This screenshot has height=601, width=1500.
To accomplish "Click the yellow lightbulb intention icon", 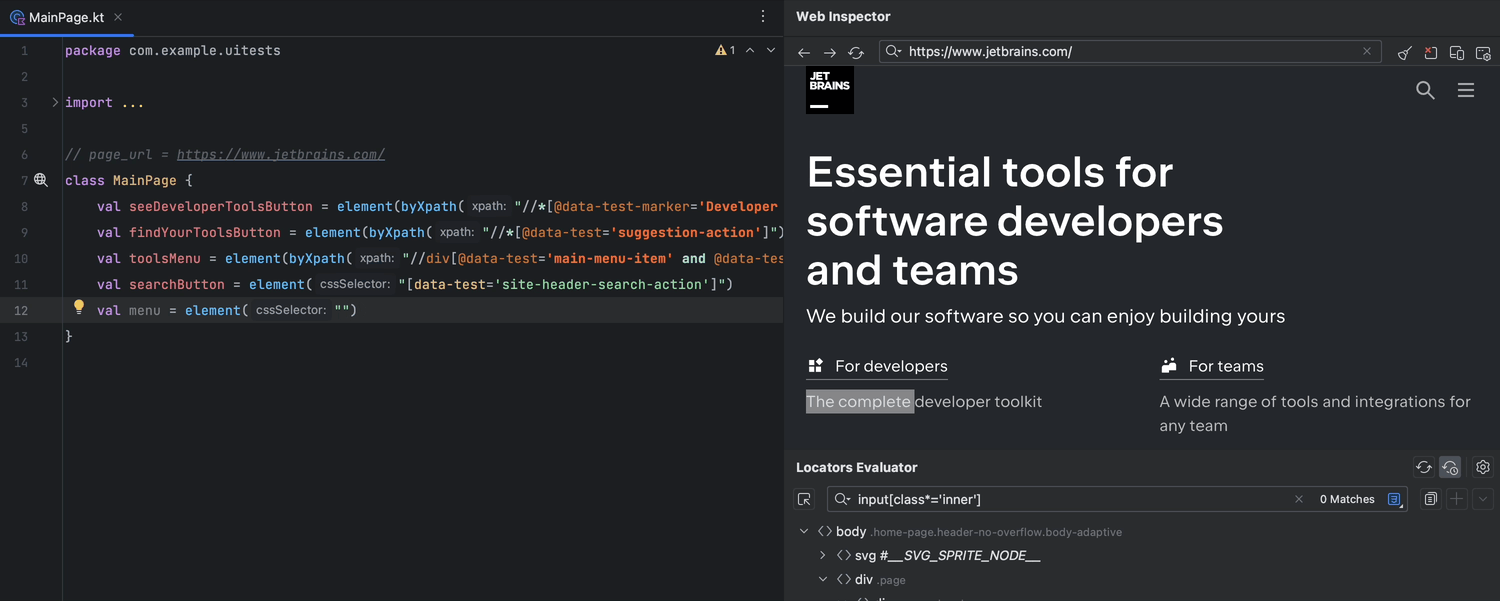I will coord(79,308).
